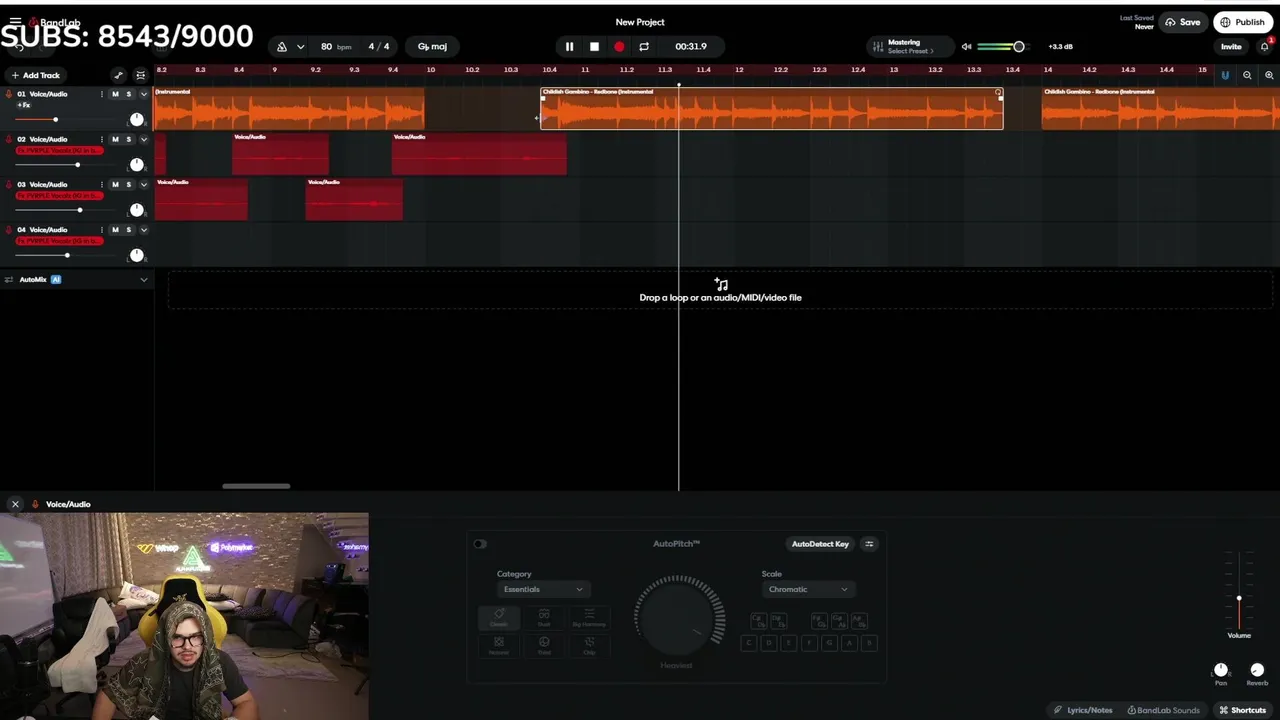Open the G♭ maj key selector
Viewport: 1280px width, 720px height.
click(x=432, y=47)
